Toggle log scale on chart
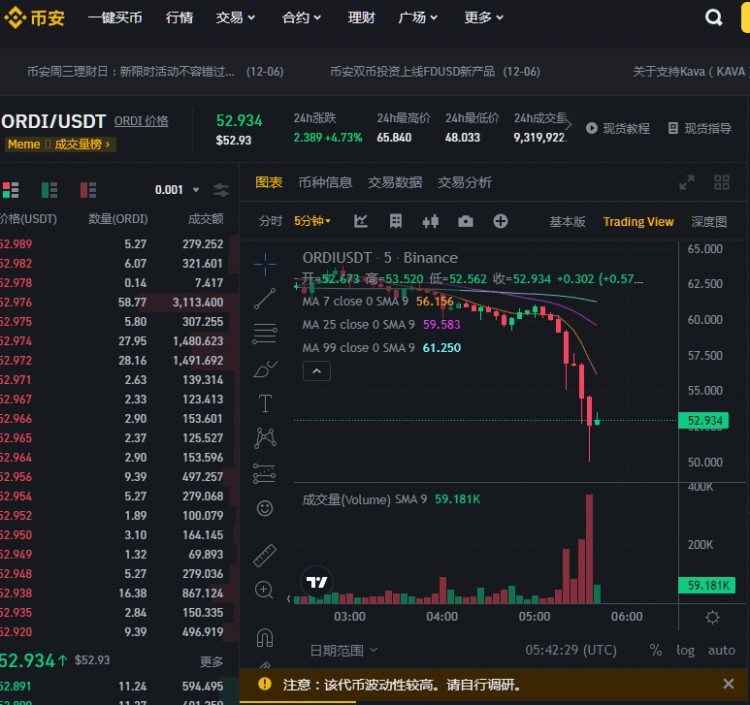Screen dimensions: 750x705 pyautogui.click(x=685, y=650)
